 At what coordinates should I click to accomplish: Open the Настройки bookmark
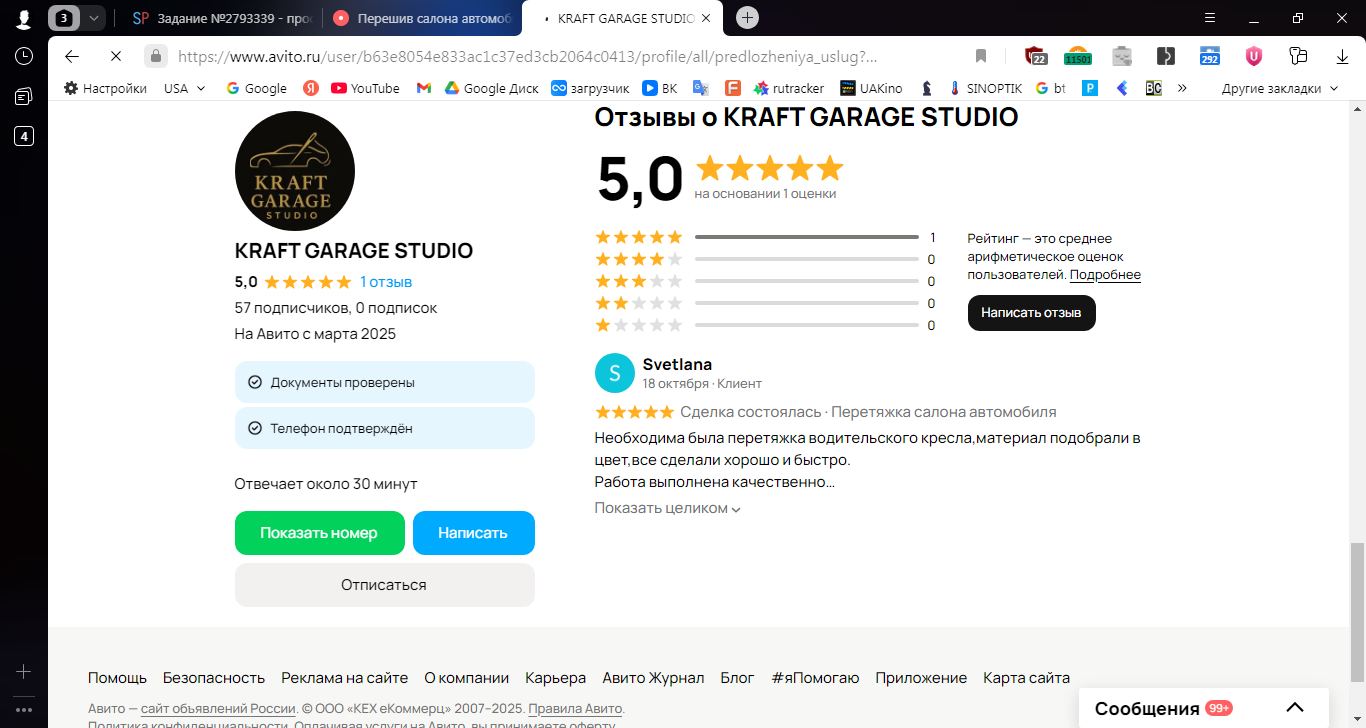(x=105, y=88)
